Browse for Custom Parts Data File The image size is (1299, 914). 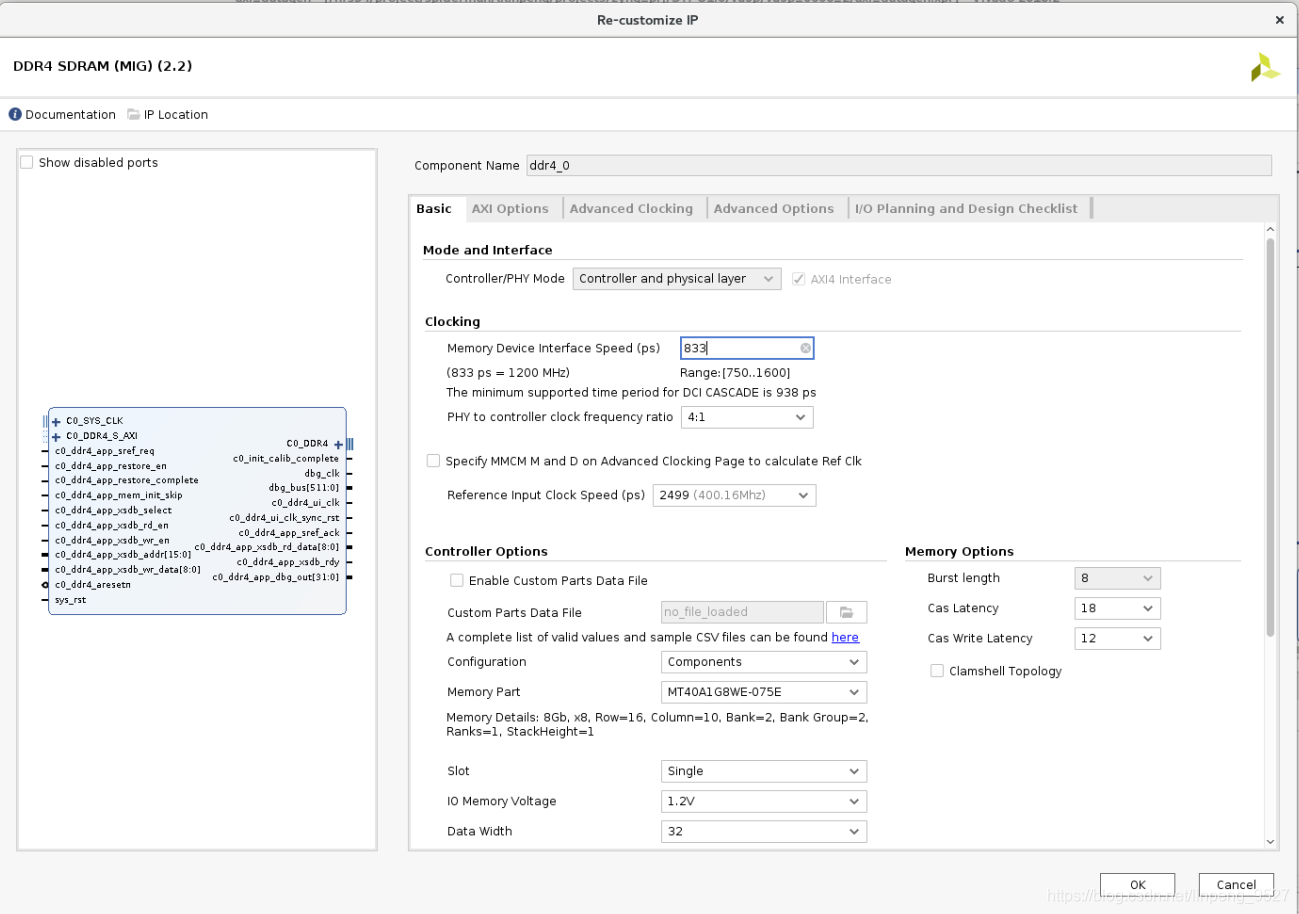(x=846, y=612)
